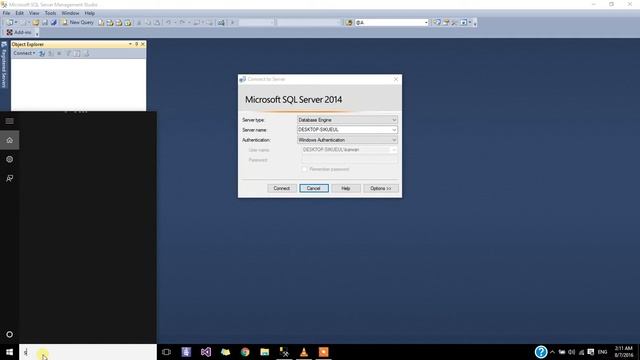The image size is (640, 360).
Task: Open the File menu
Action: [7, 13]
